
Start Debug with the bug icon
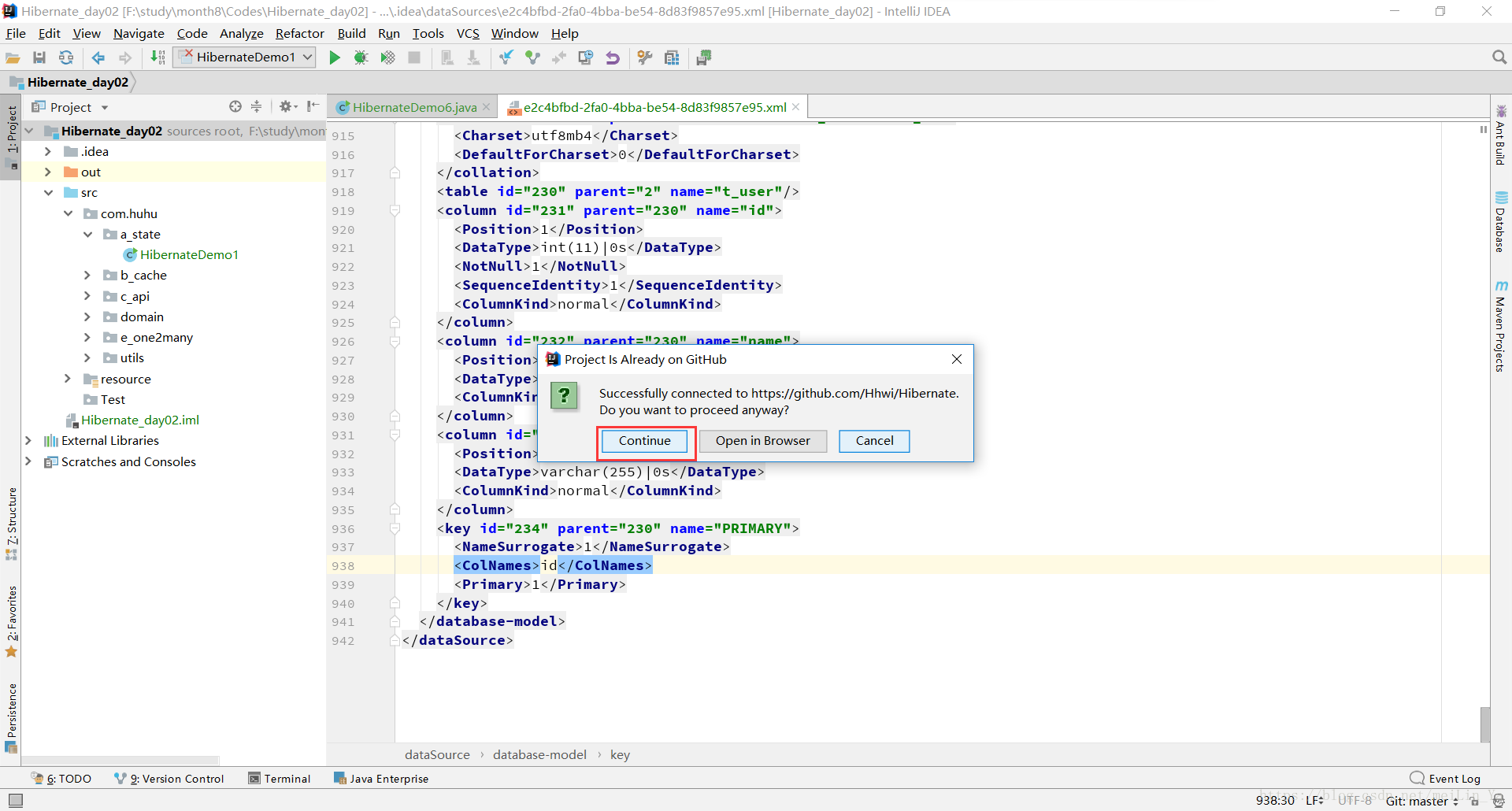tap(361, 57)
